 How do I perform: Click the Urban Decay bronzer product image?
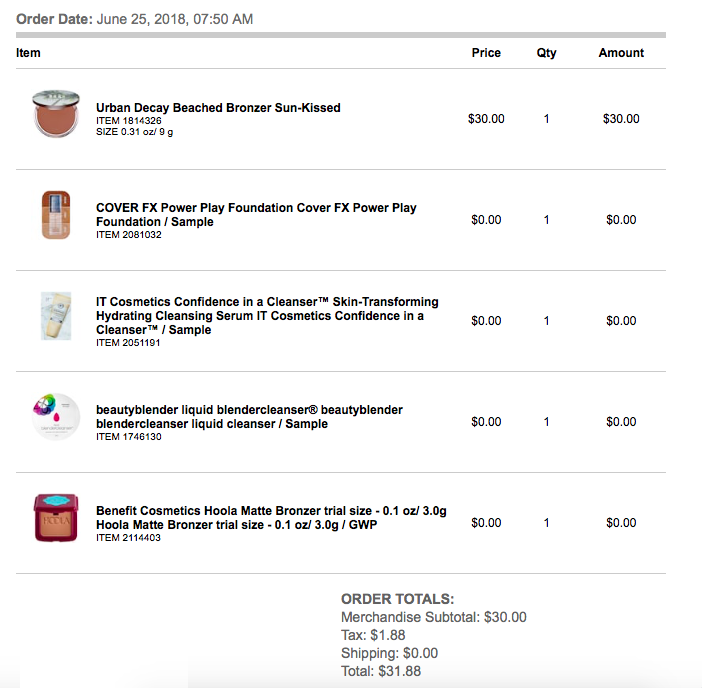(x=56, y=114)
